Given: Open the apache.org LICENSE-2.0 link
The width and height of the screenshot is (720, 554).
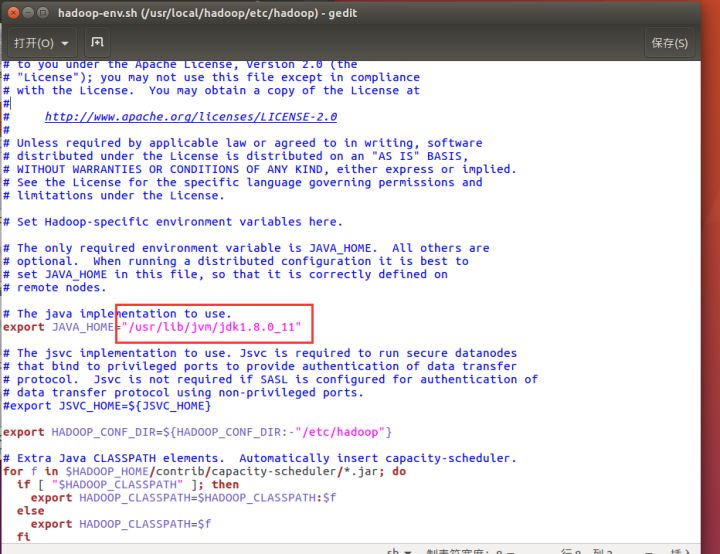Looking at the screenshot, I should click(x=191, y=117).
